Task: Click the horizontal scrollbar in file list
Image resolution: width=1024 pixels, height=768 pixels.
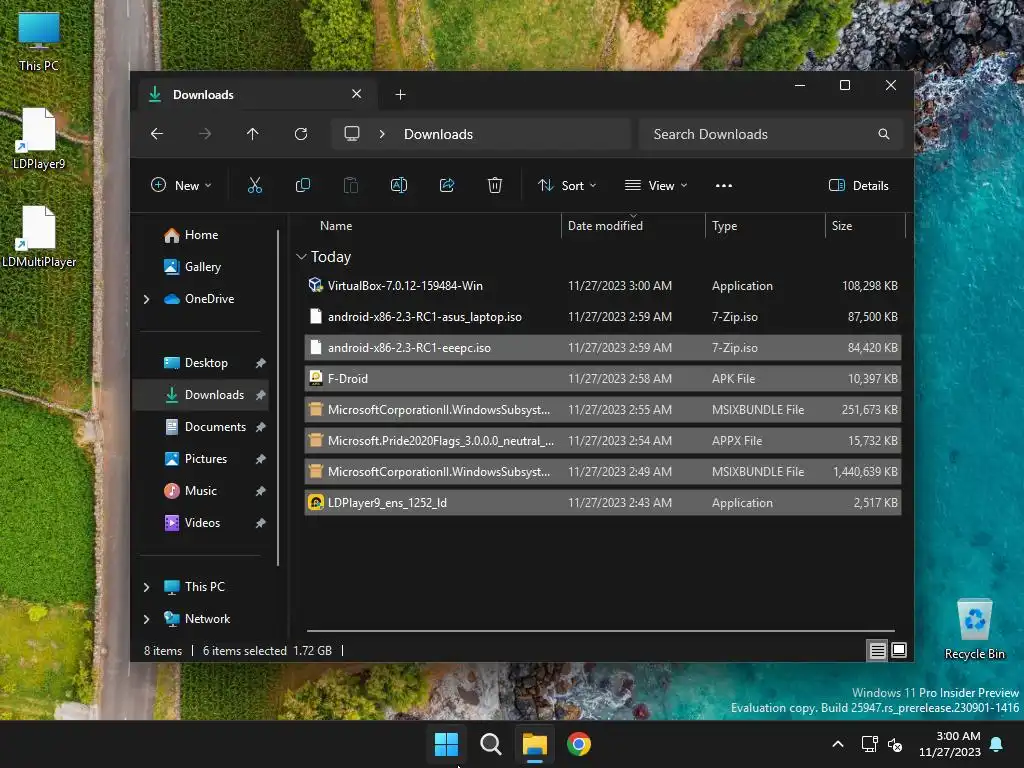Action: tap(601, 631)
